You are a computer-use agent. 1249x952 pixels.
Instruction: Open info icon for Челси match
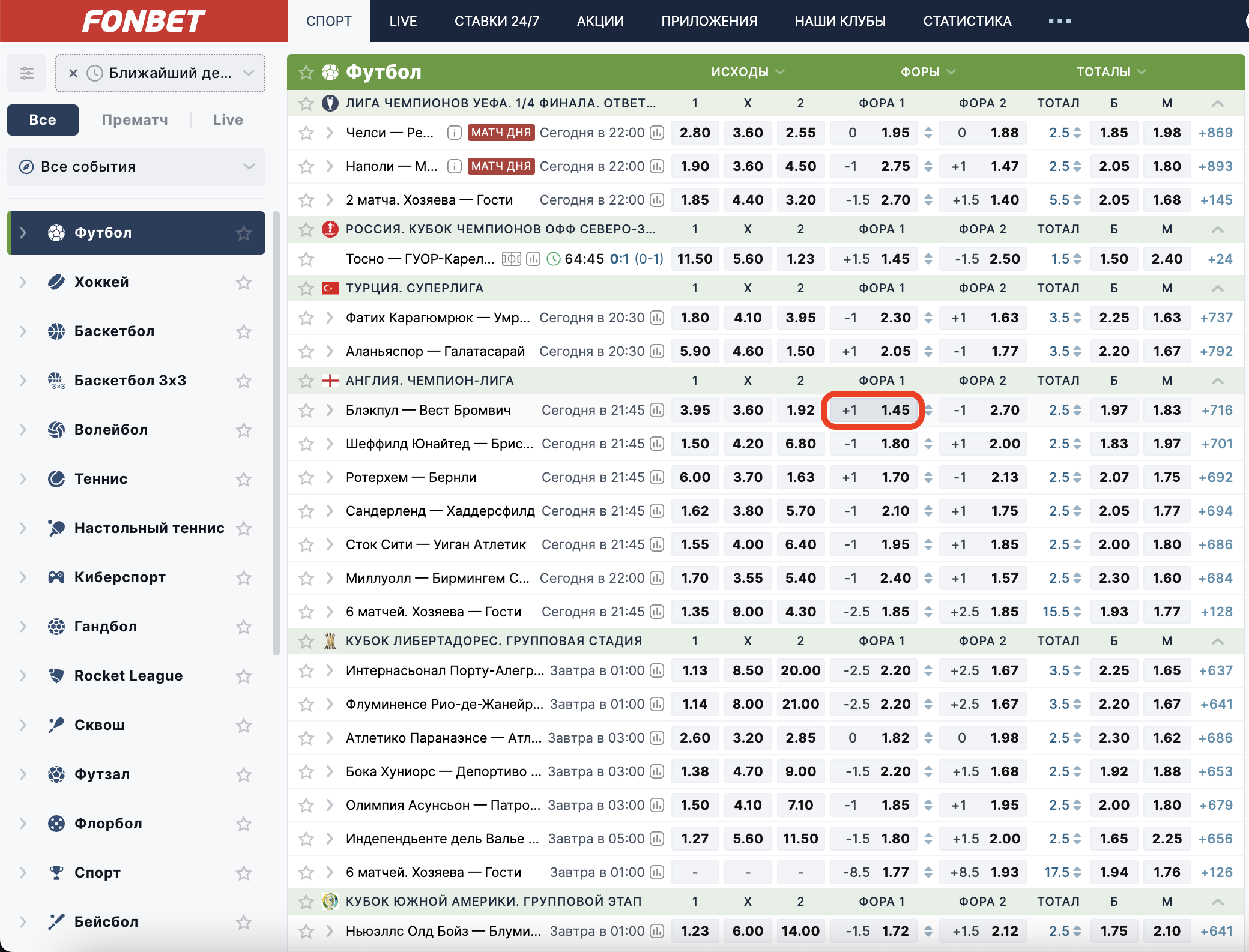tap(455, 133)
